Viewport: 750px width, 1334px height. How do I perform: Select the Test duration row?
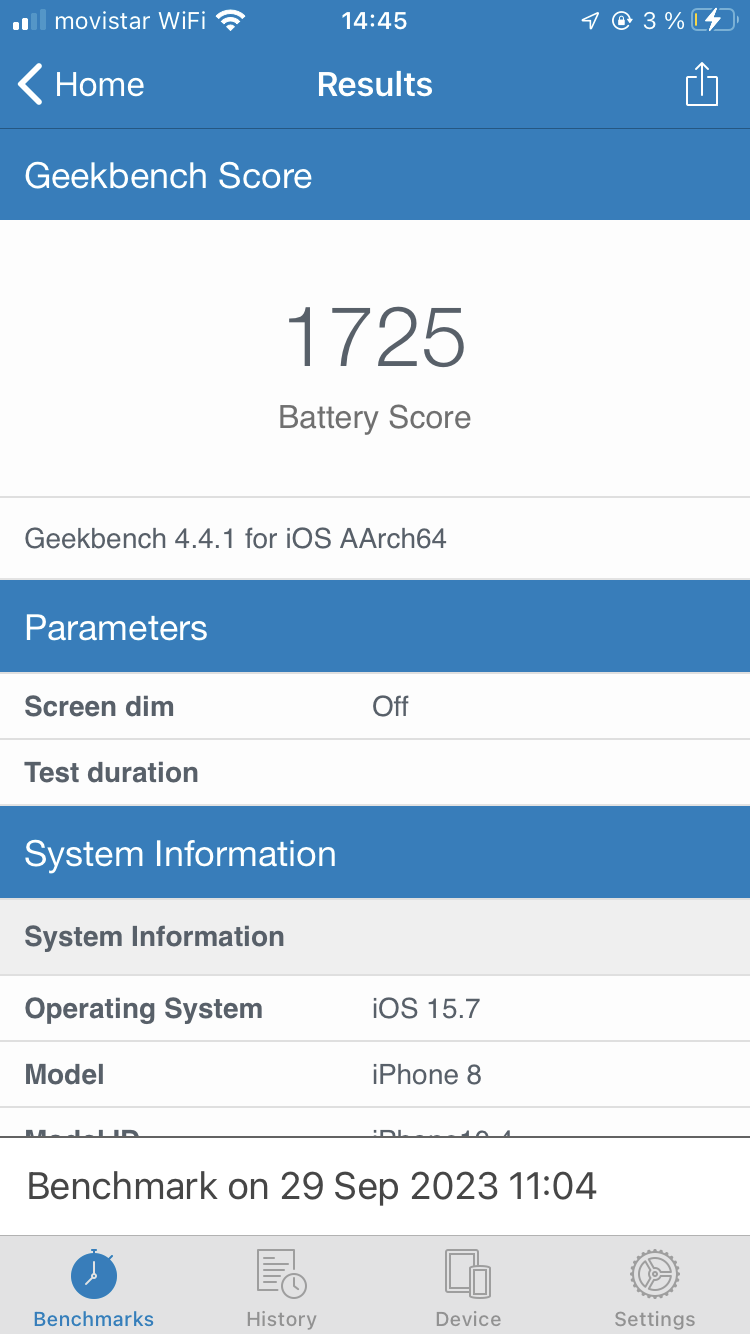pyautogui.click(x=375, y=772)
